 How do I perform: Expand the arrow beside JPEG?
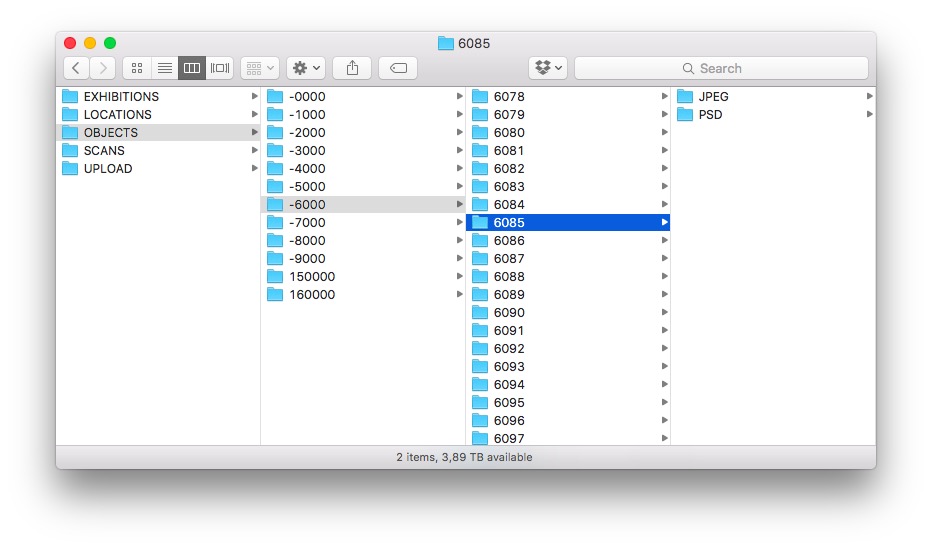point(870,96)
